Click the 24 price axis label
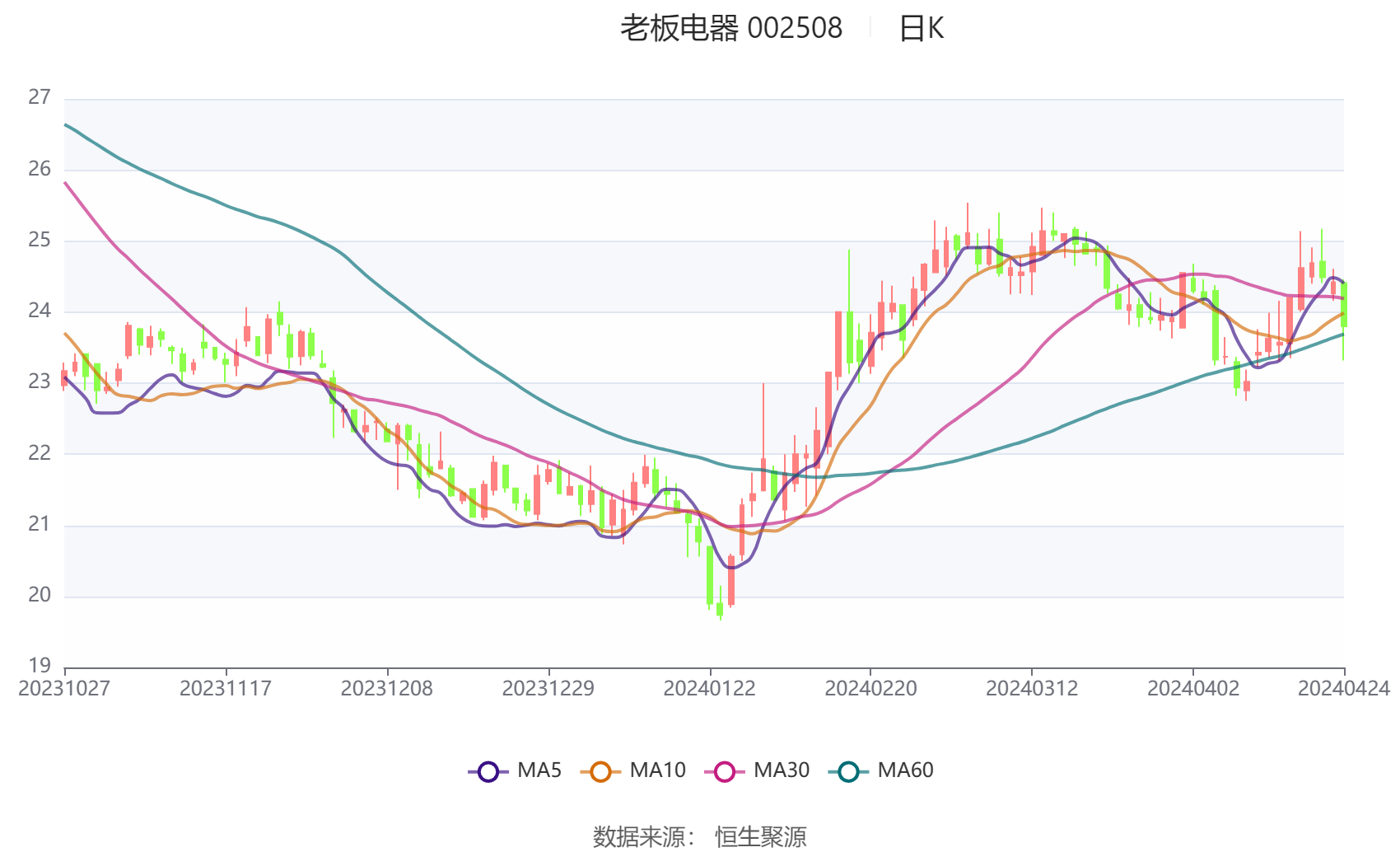Image resolution: width=1400 pixels, height=852 pixels. point(40,311)
